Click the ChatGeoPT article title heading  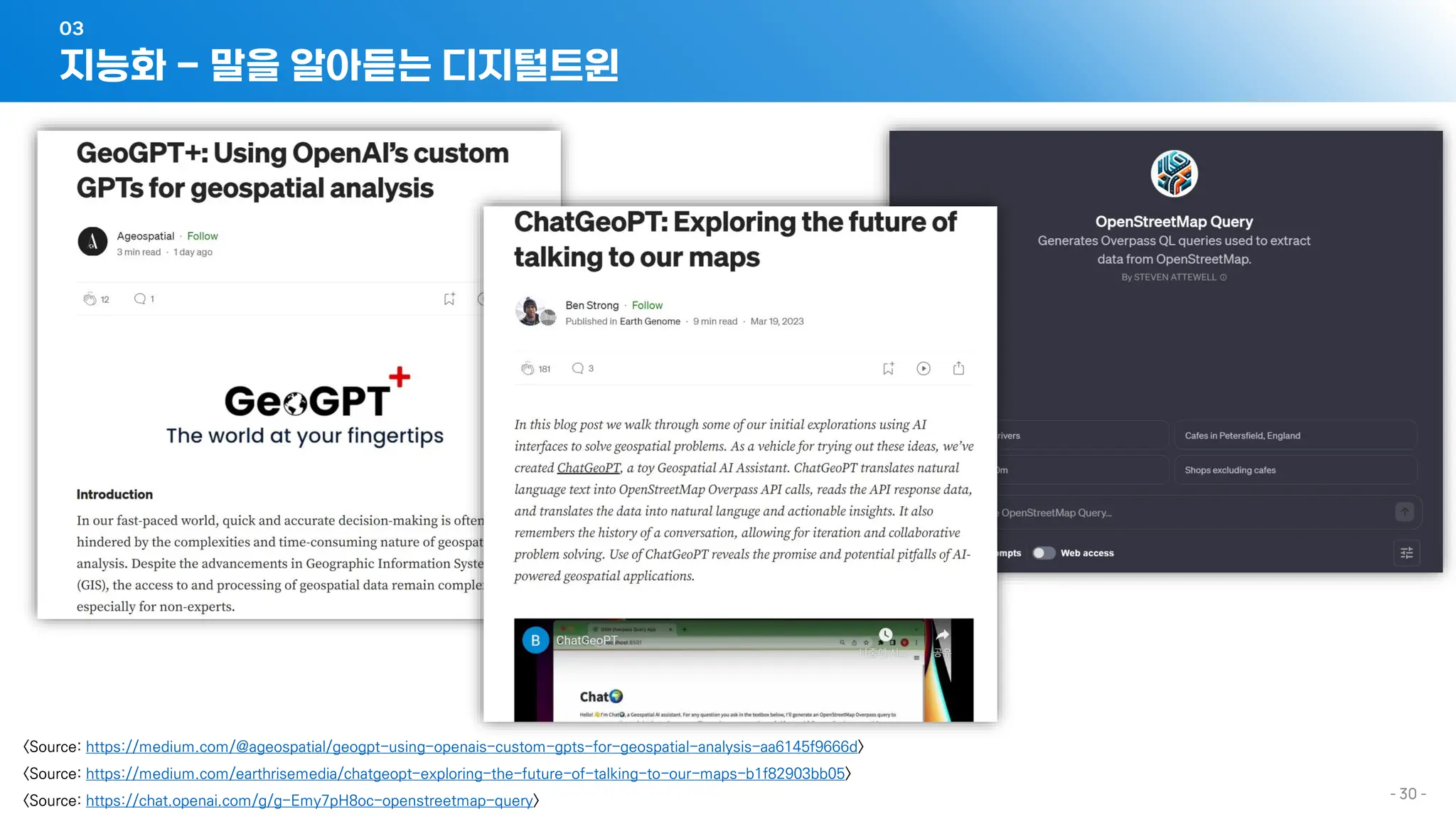735,240
